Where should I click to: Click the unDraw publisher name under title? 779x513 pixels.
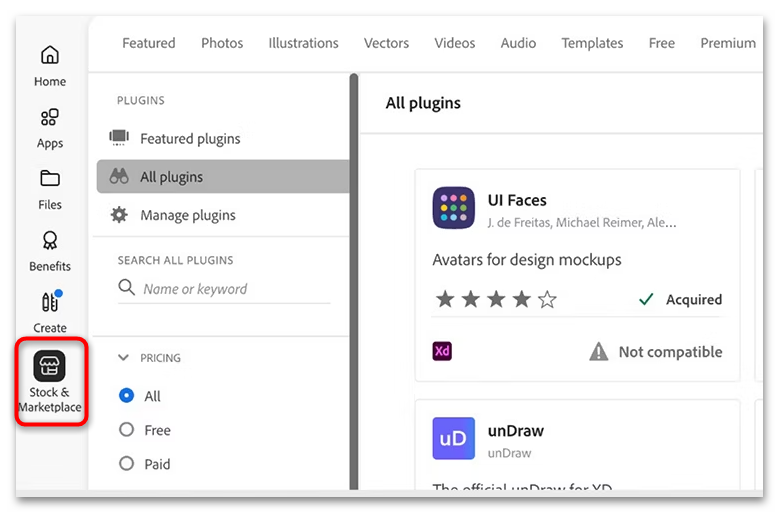(x=509, y=453)
